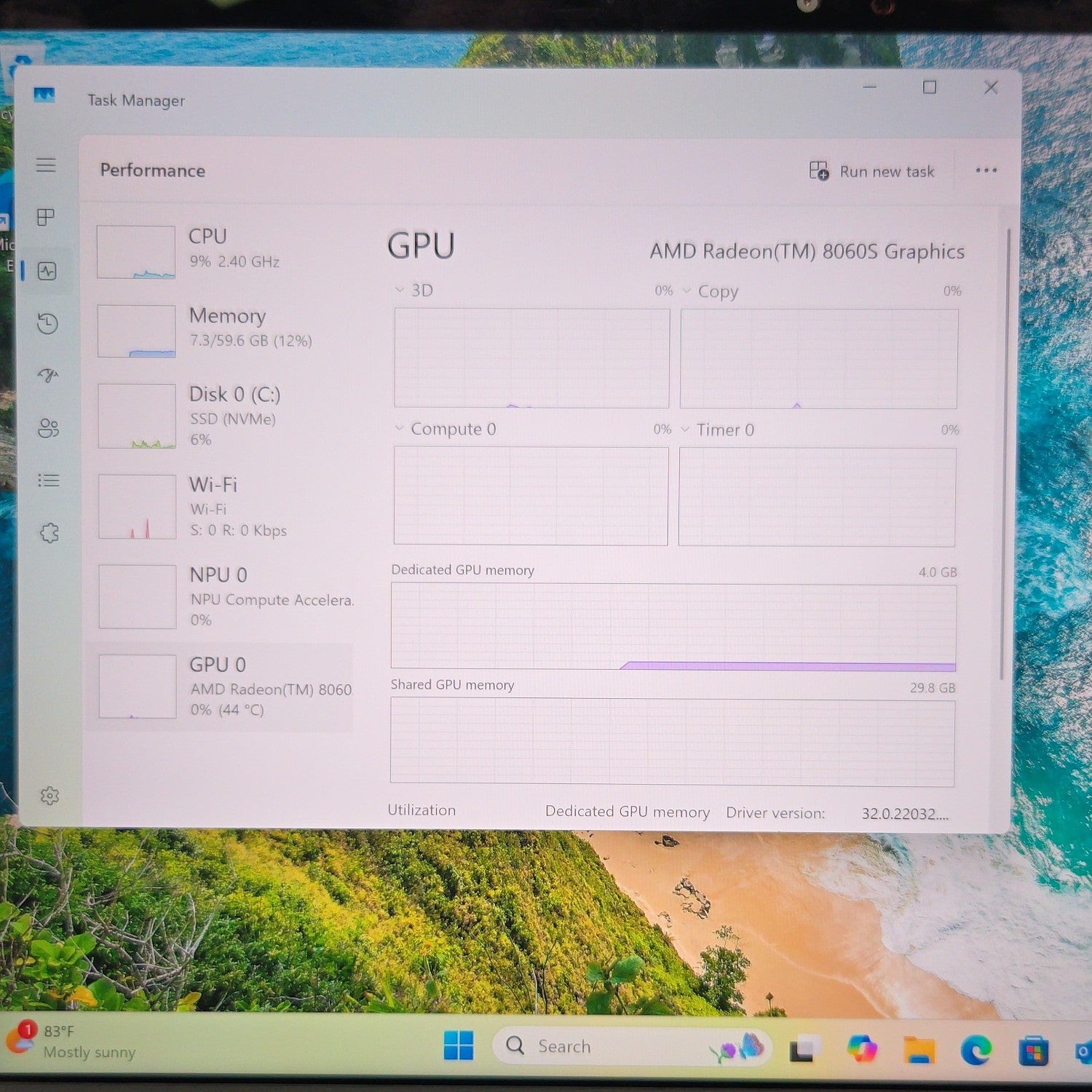
Task: Click the Dedicated GPU memory label below the graphs
Action: pyautogui.click(x=628, y=812)
